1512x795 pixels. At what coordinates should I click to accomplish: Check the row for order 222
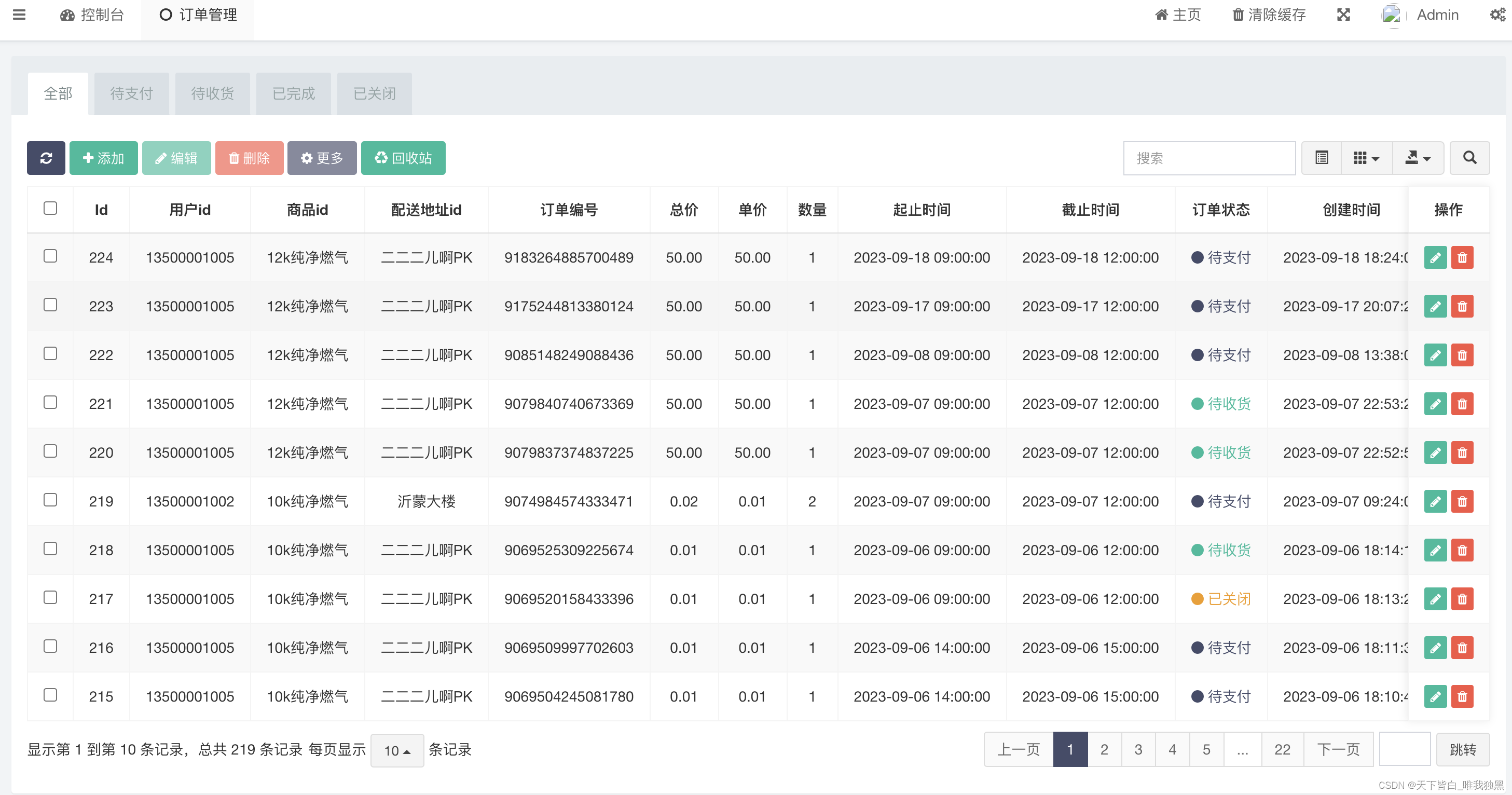50,353
